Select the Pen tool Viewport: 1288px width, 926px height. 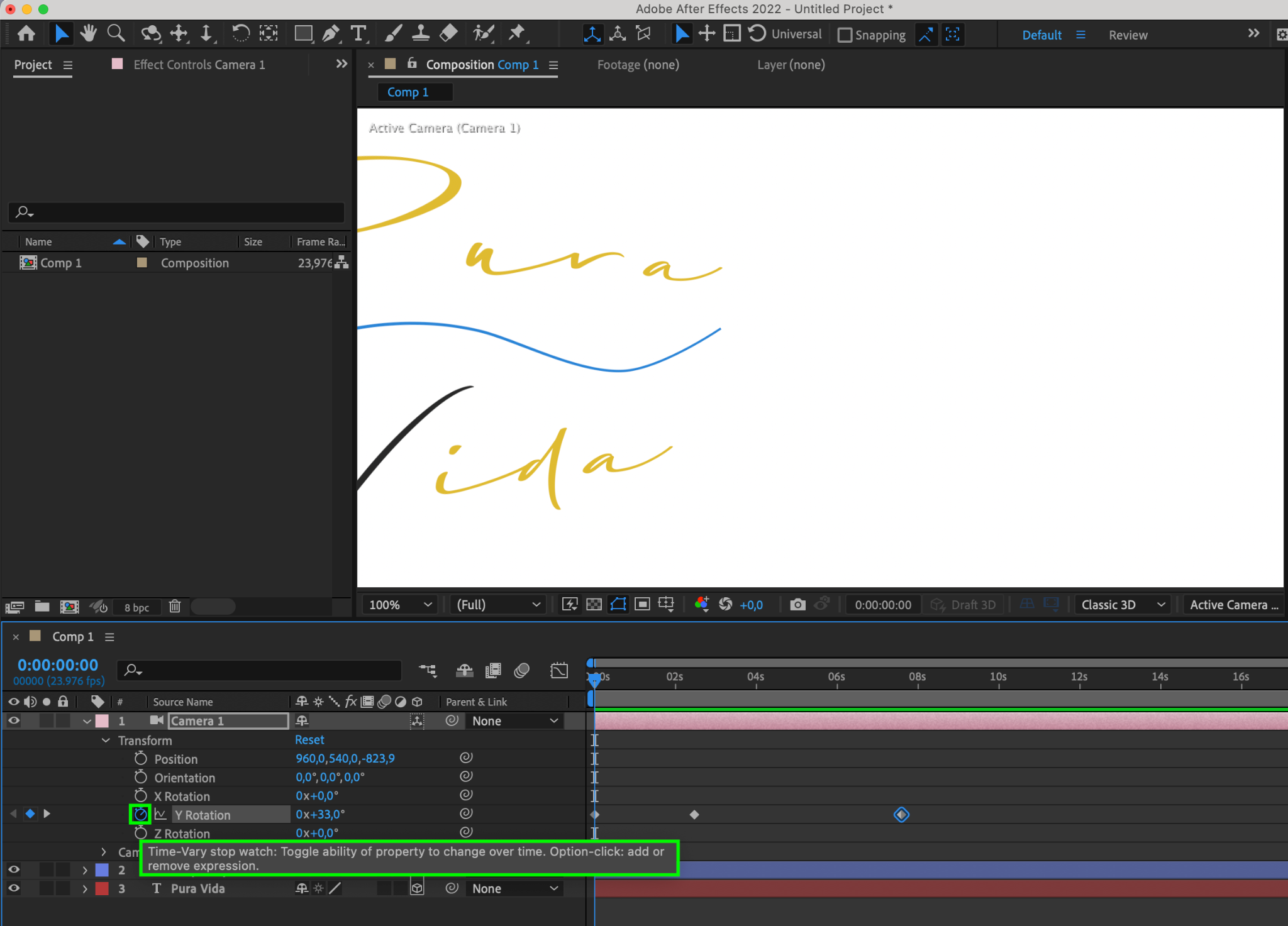click(x=331, y=33)
